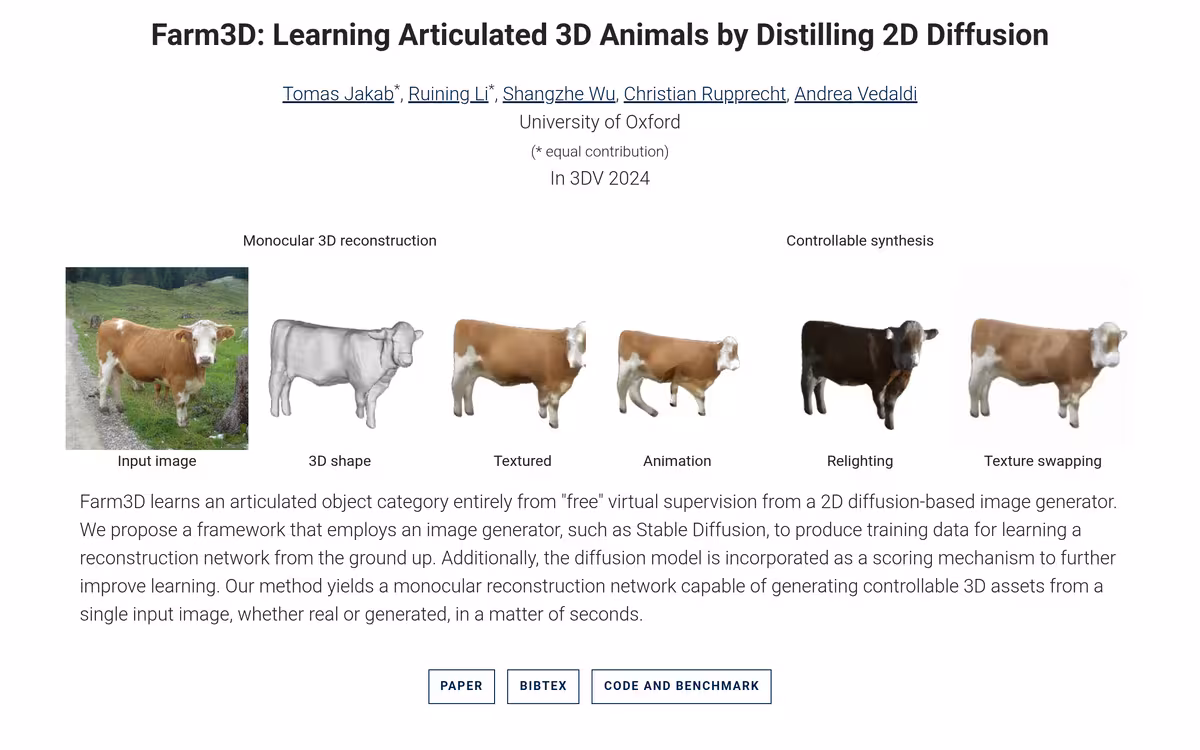Click the abstract paragraph about Farm3D

point(599,558)
